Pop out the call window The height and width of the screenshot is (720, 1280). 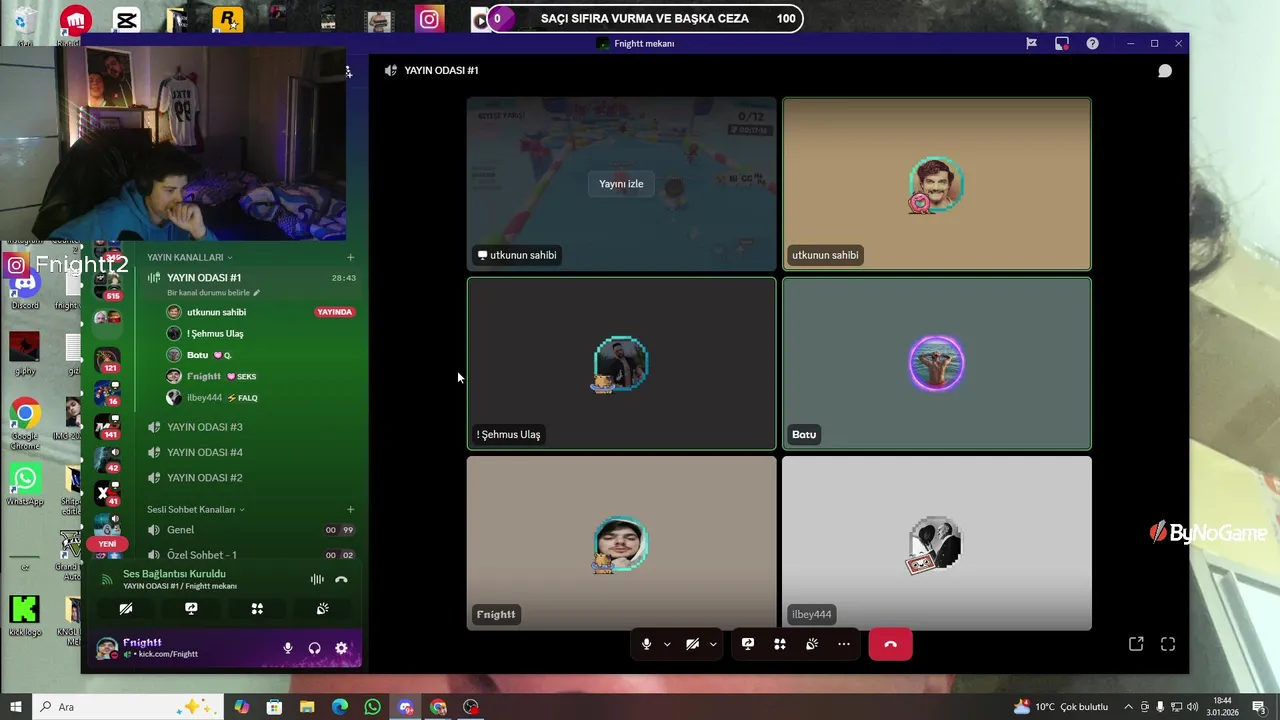[x=1136, y=644]
